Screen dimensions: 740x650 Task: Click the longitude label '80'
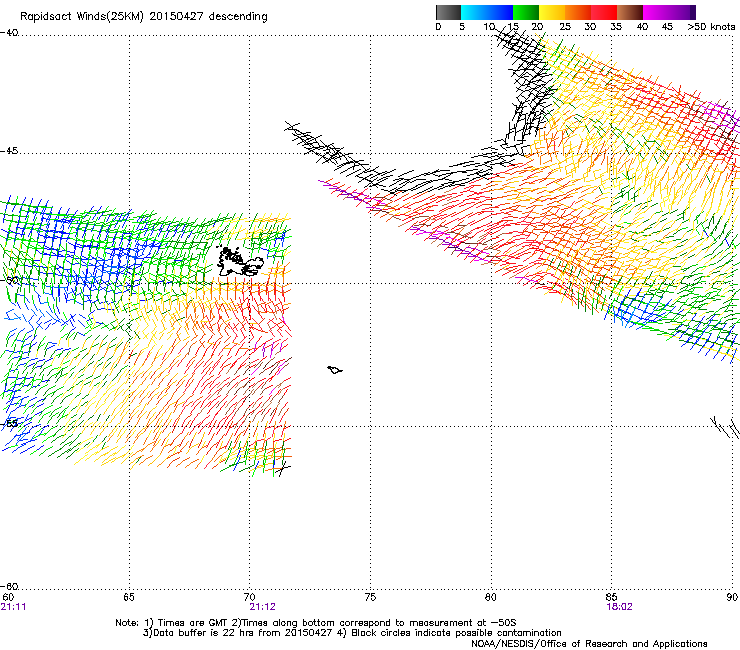point(491,597)
